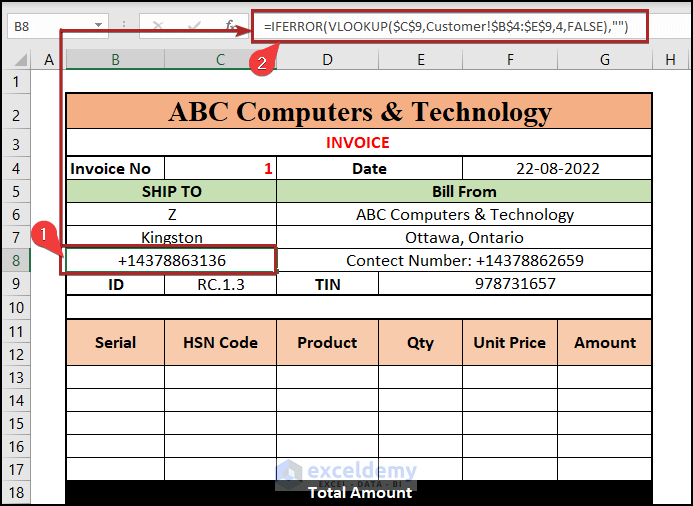
Task: Select row 15 header
Action: (16, 423)
